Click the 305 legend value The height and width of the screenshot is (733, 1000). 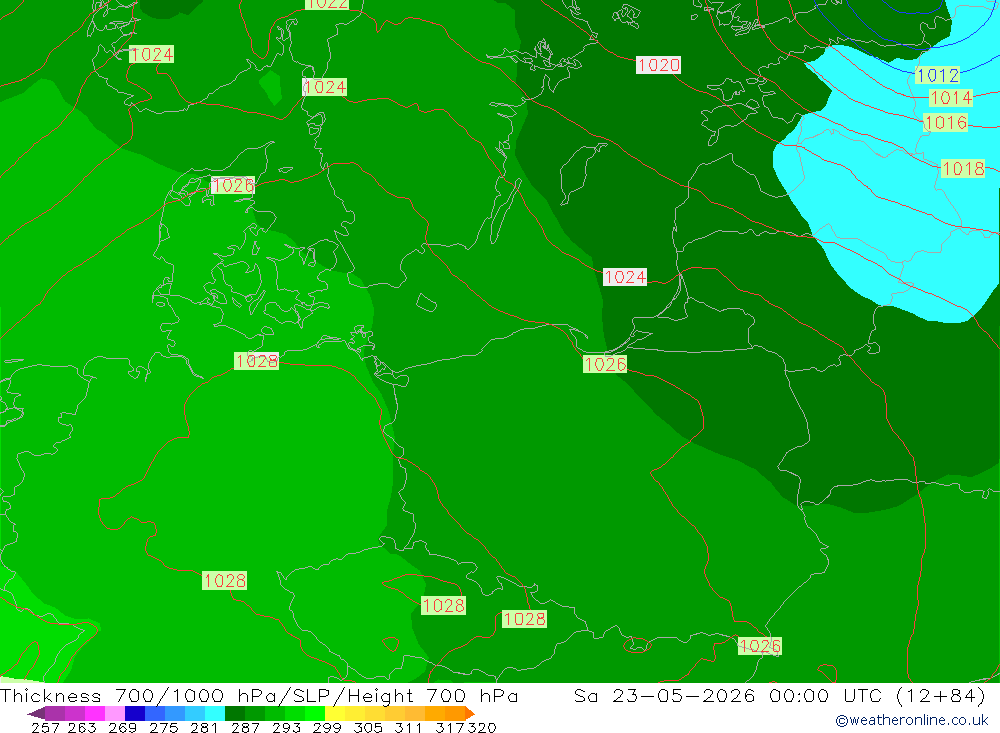click(368, 727)
